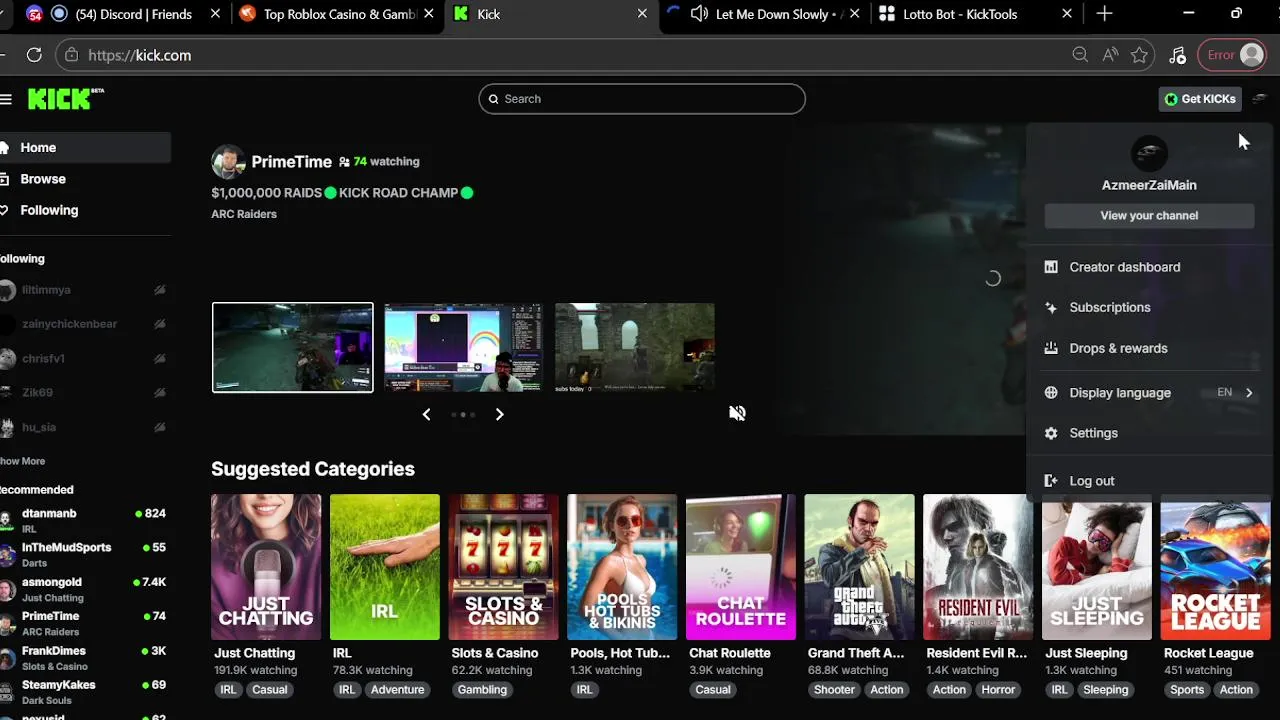Image resolution: width=1280 pixels, height=720 pixels.
Task: Click the AzmeerZaiMain avatar in menu
Action: pos(1149,153)
